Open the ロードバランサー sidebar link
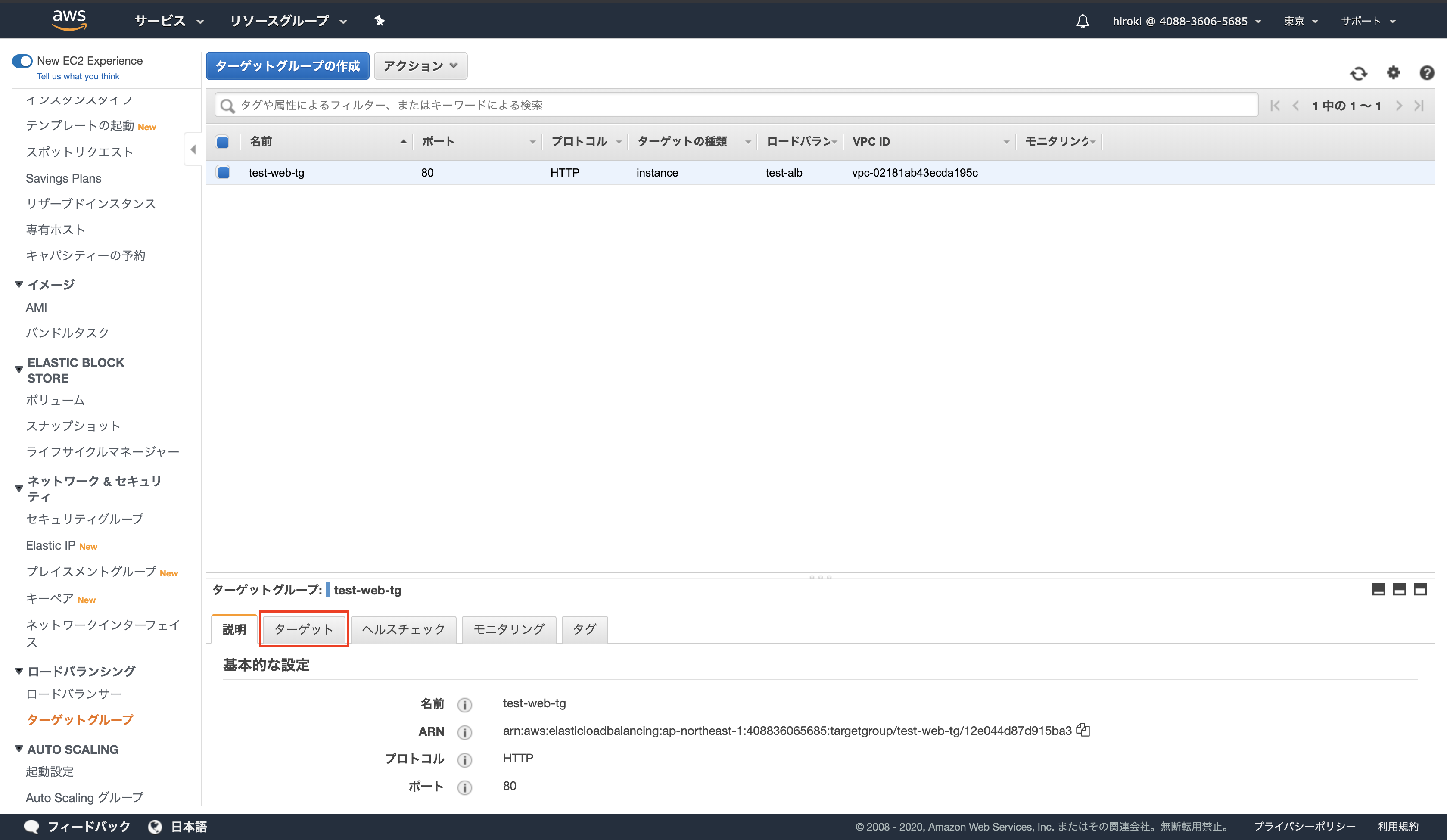The height and width of the screenshot is (840, 1447). [74, 694]
